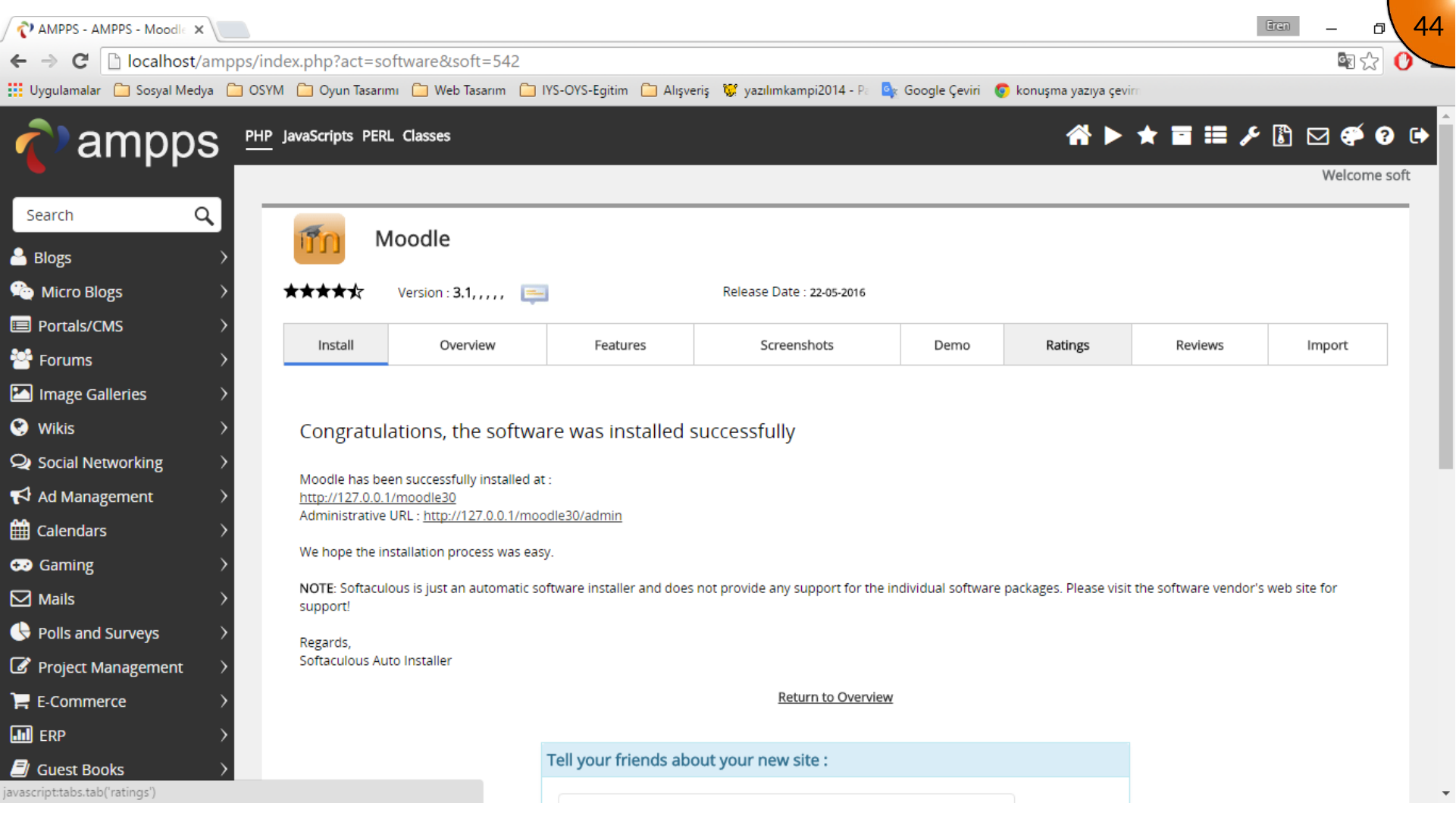The image size is (1456, 819).
Task: Expand the Forums category
Action: (117, 360)
